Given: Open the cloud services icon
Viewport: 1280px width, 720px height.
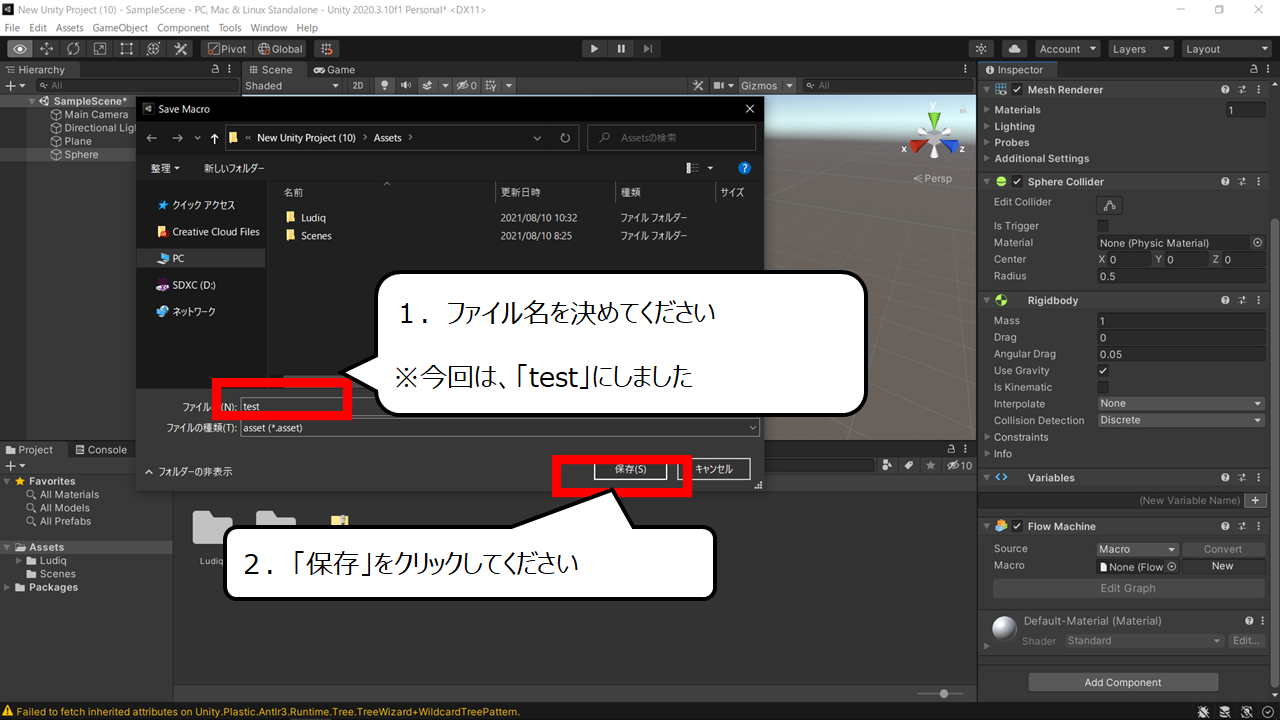Looking at the screenshot, I should coord(1014,48).
